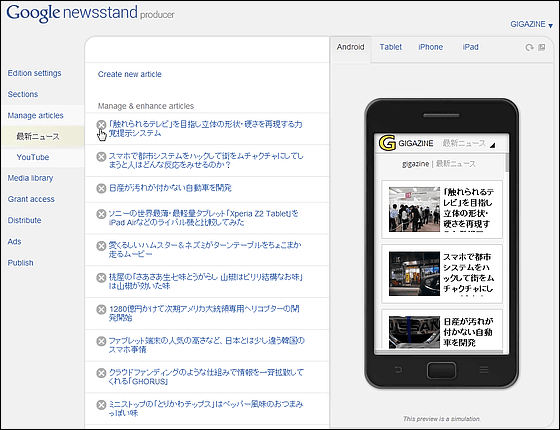560x430 pixels.
Task: Remove the 「触れられるテレビ」 article with its X icon
Action: [101, 125]
